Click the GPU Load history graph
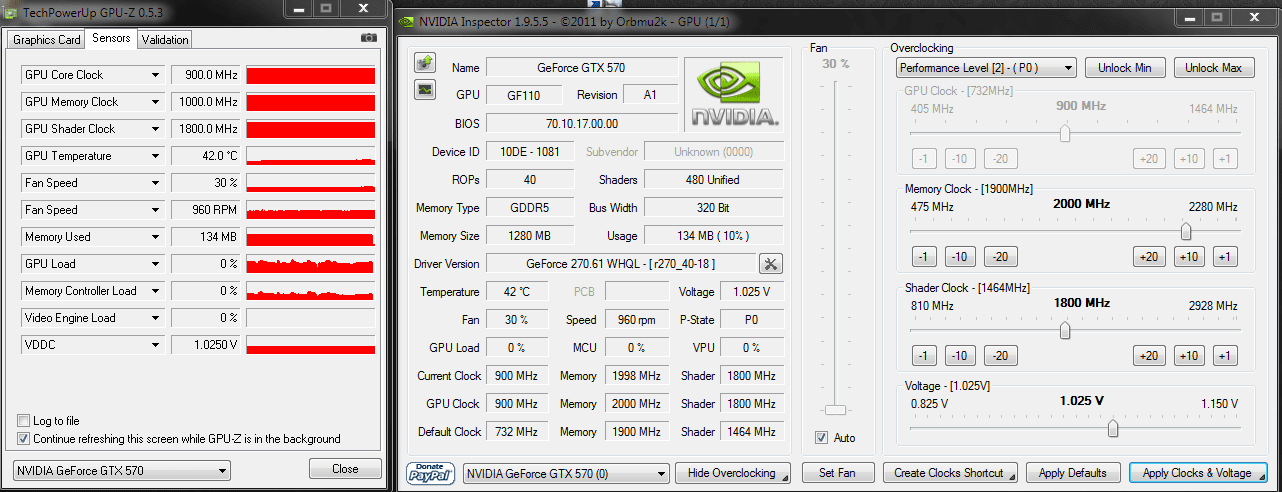This screenshot has width=1282, height=492. coord(311,264)
